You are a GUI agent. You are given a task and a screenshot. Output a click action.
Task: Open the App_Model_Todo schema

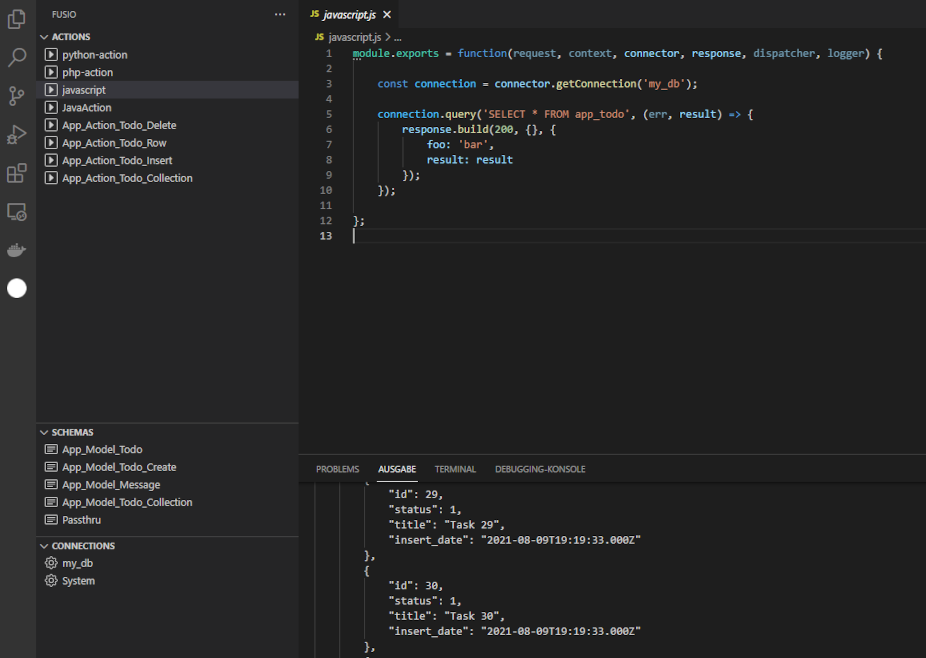coord(102,450)
